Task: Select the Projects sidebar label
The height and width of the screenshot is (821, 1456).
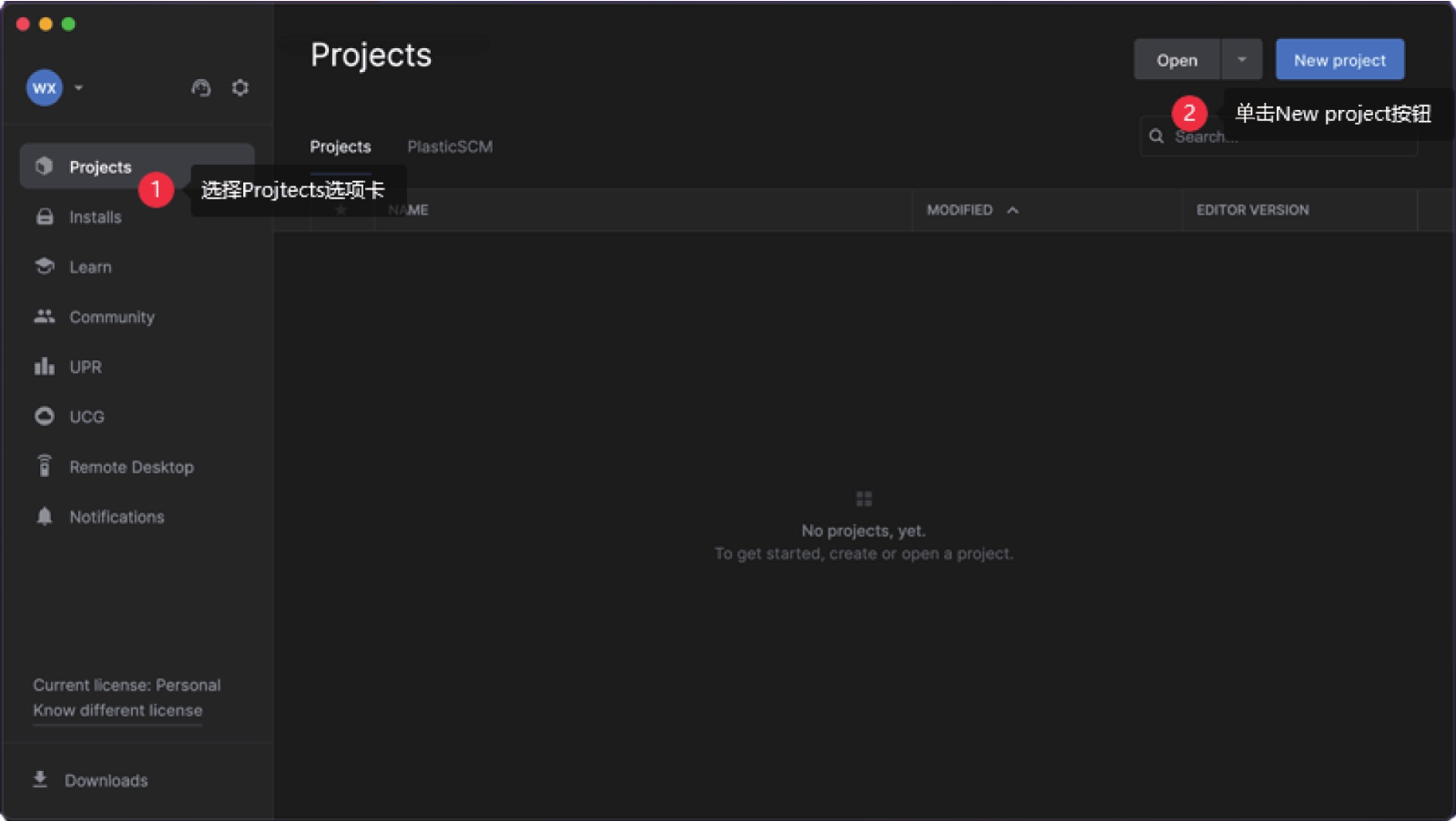Action: (100, 167)
